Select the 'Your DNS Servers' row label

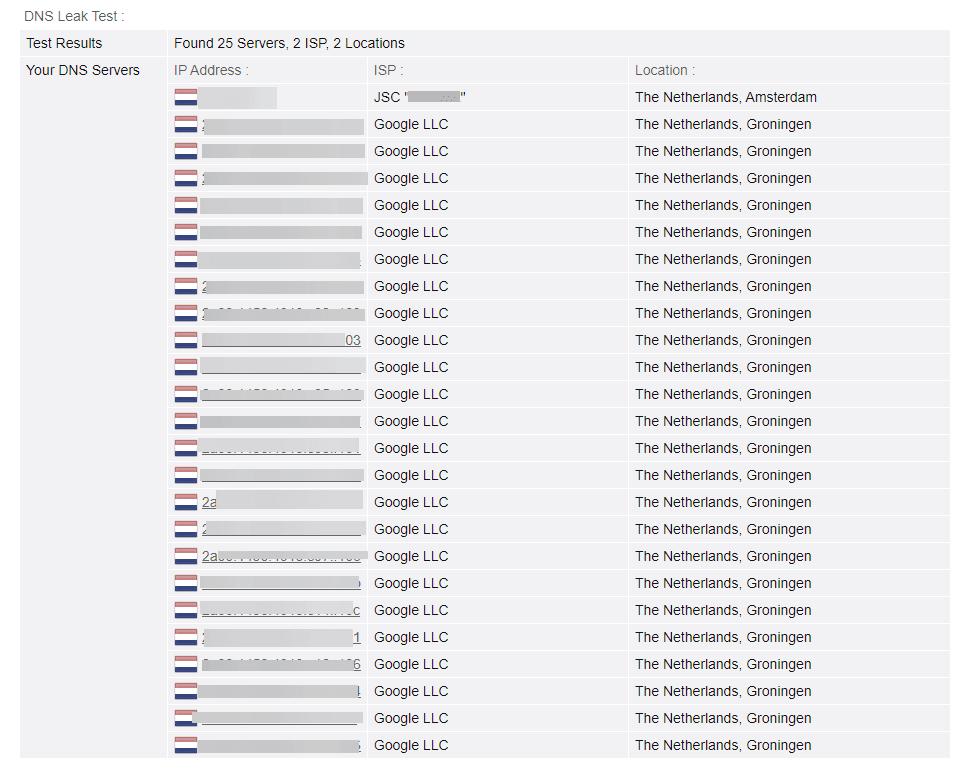click(83, 71)
